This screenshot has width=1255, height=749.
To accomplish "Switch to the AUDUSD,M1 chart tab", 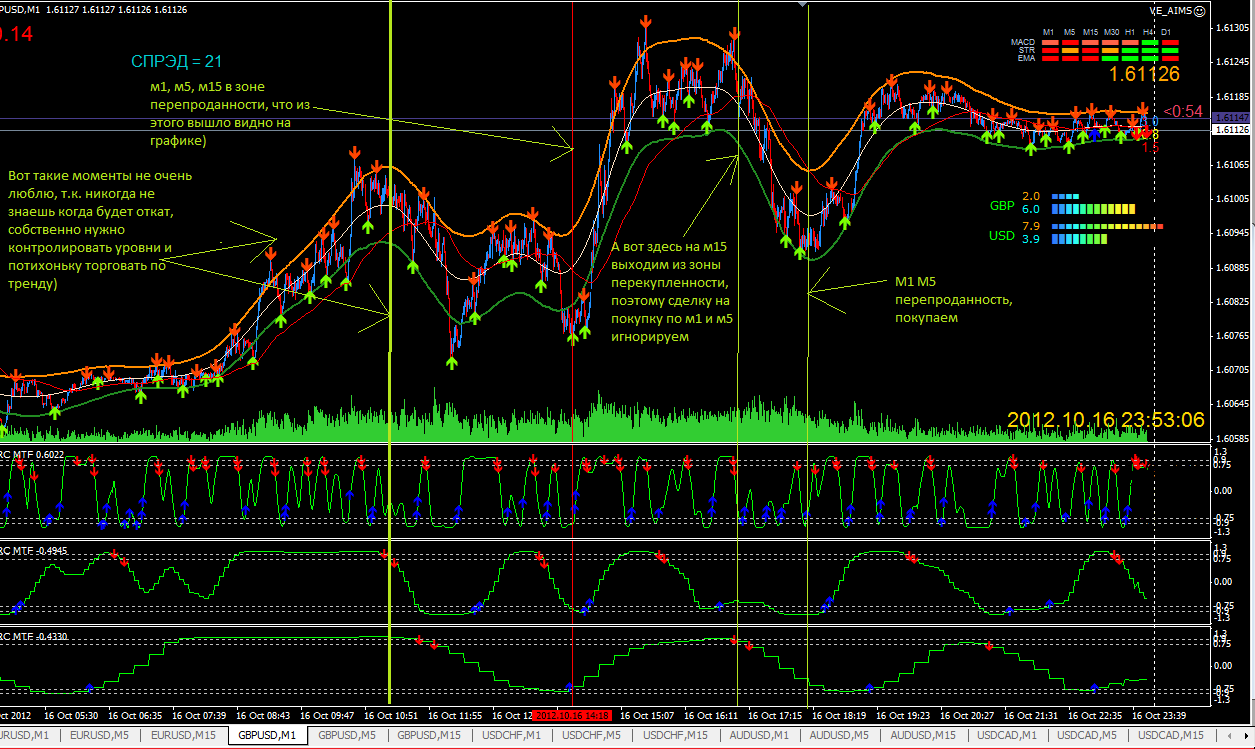I will 759,736.
